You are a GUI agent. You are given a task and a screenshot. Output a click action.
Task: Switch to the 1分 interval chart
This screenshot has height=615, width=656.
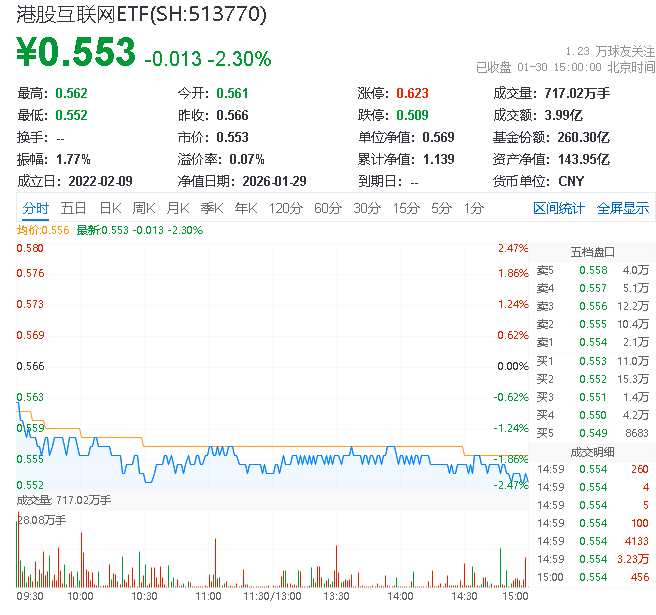(473, 208)
